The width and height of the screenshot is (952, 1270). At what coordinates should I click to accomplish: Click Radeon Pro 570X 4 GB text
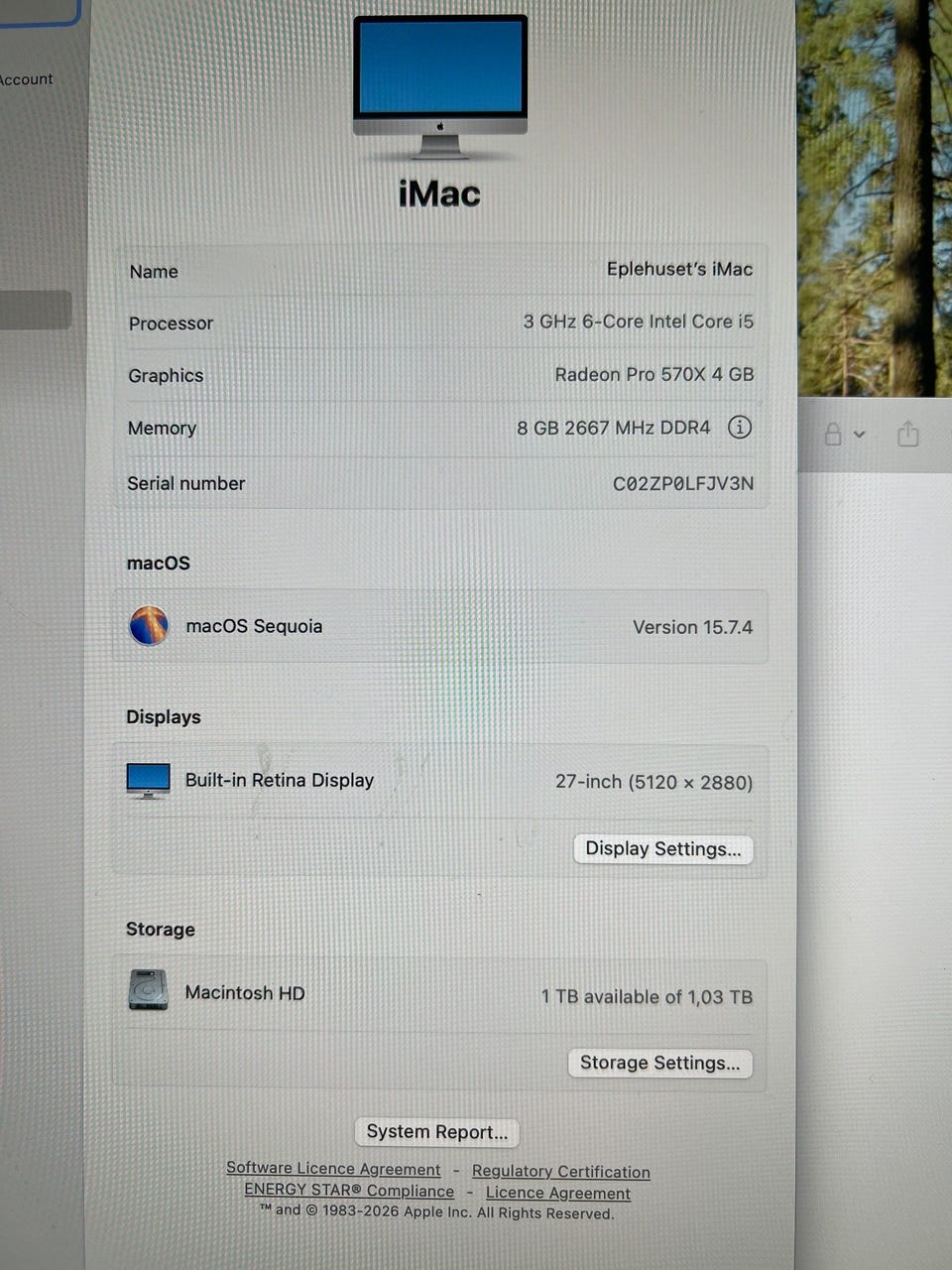(x=654, y=374)
